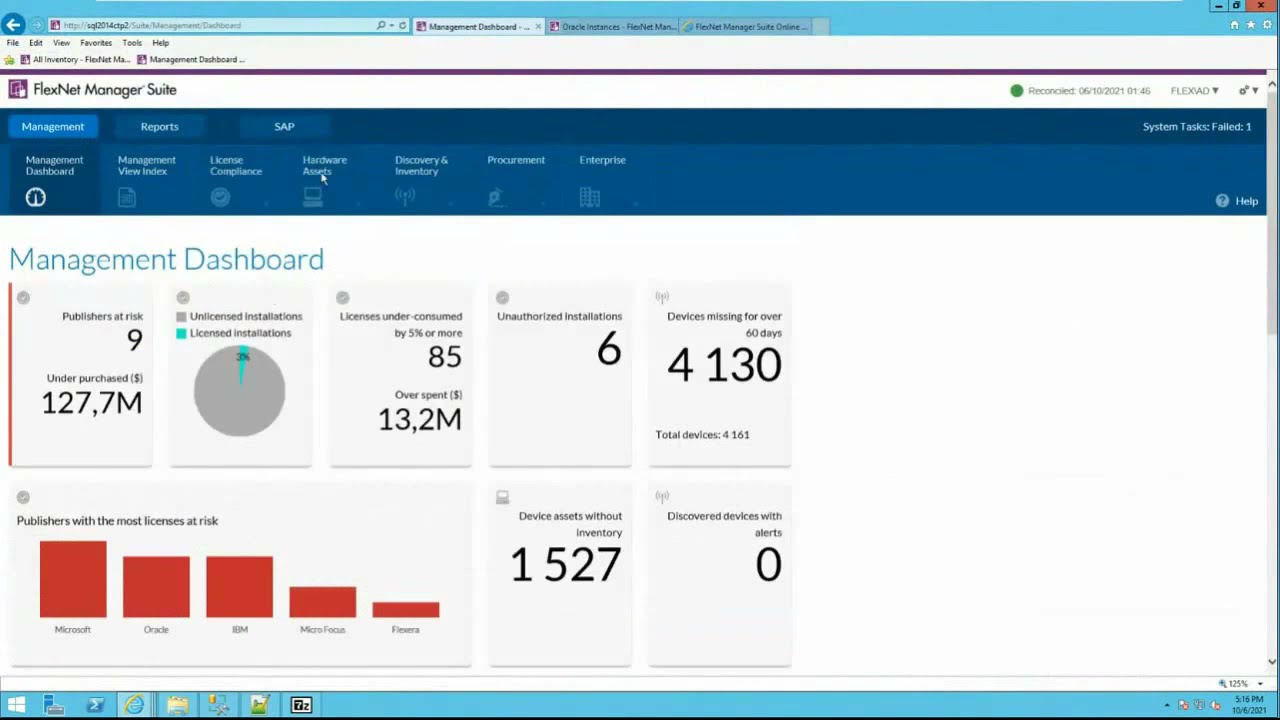The height and width of the screenshot is (720, 1280).
Task: Open the License Compliance checkmark icon
Action: (220, 198)
